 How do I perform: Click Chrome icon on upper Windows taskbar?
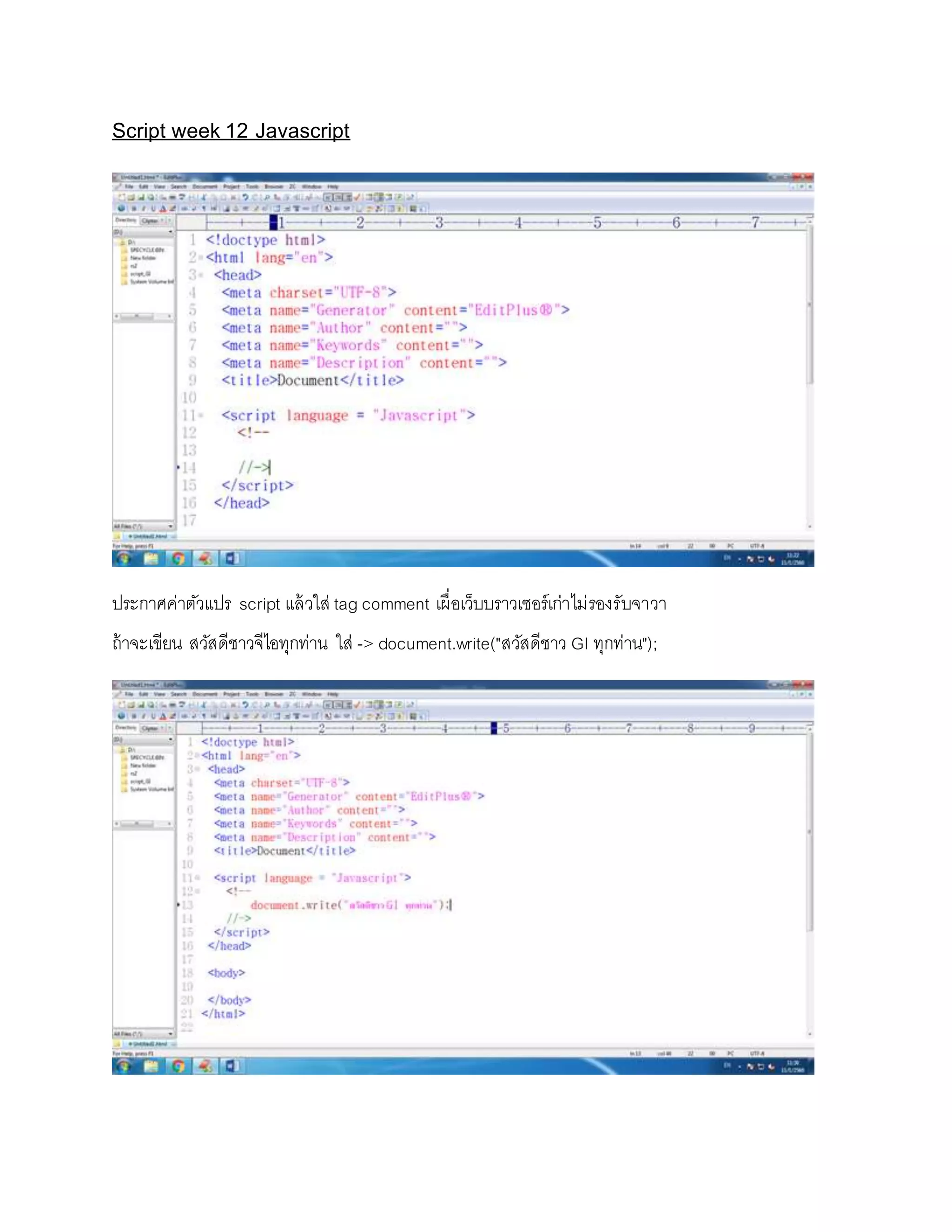pos(178,558)
